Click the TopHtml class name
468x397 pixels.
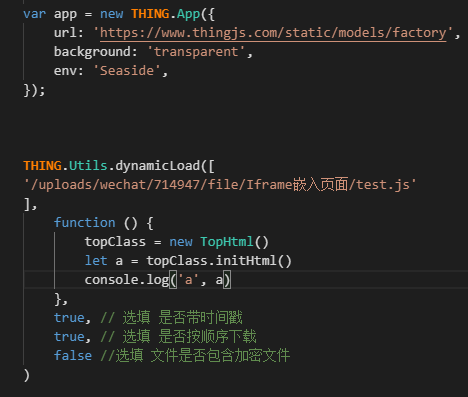(x=227, y=242)
